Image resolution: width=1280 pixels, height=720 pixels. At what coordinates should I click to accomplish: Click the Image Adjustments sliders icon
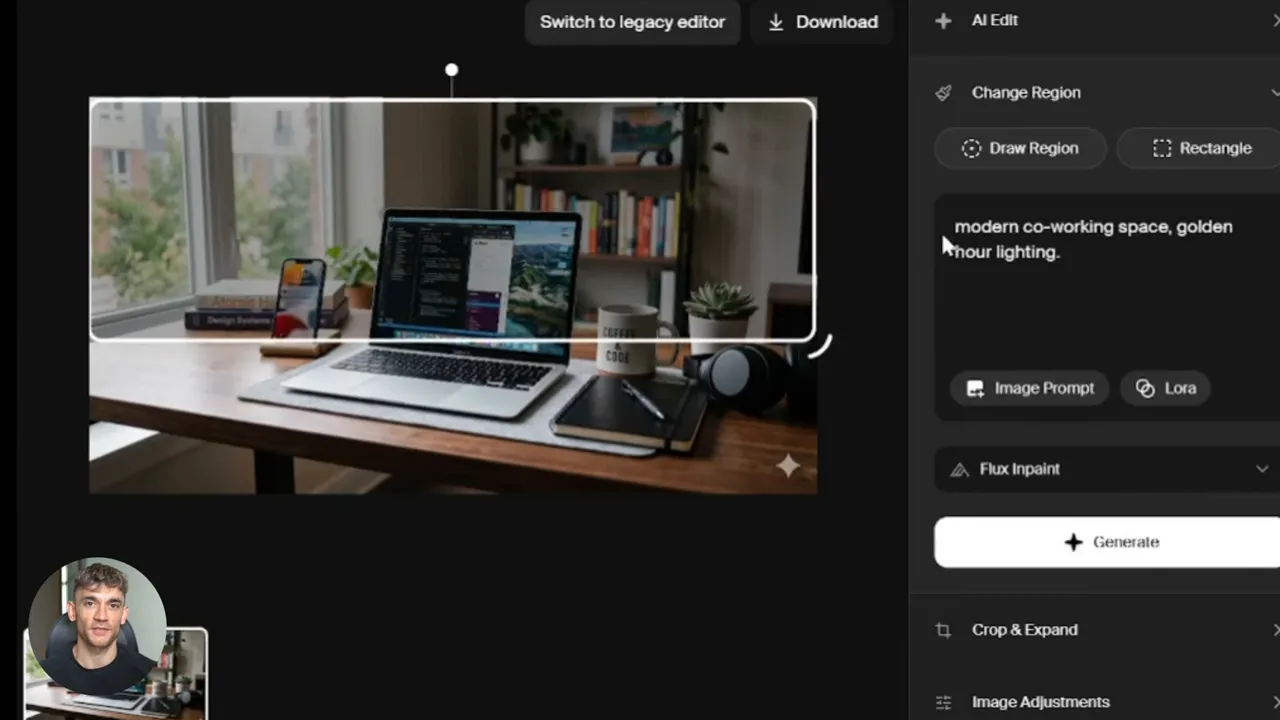pyautogui.click(x=943, y=702)
